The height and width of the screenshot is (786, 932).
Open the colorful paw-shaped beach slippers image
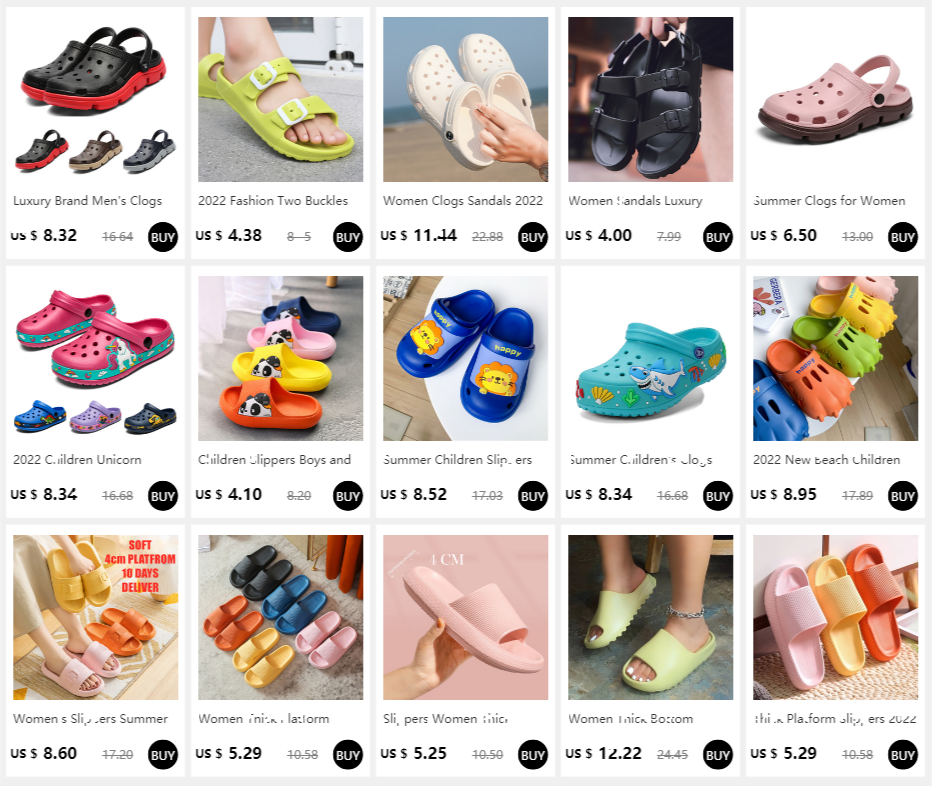[x=835, y=358]
